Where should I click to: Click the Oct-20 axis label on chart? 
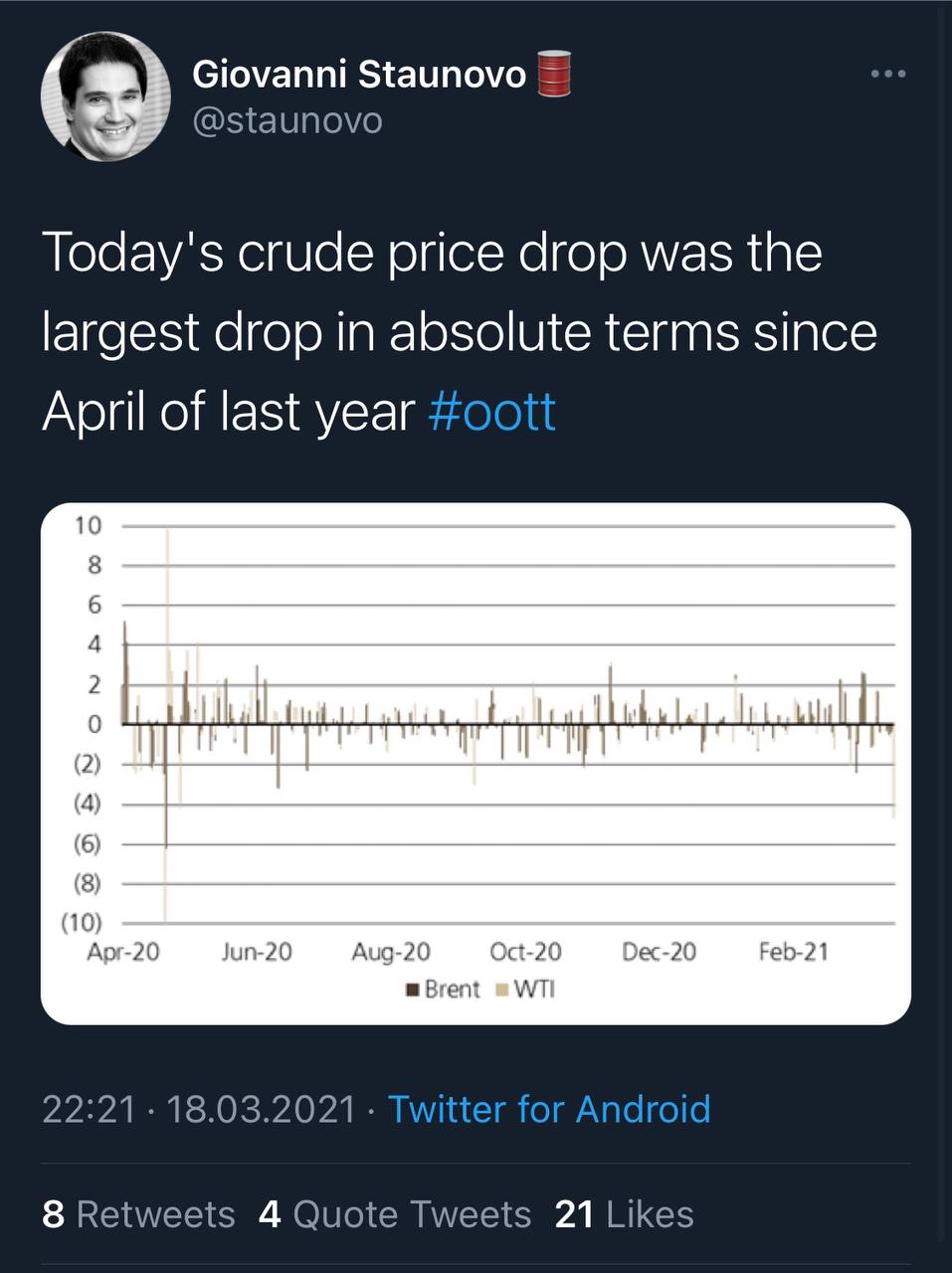(525, 952)
